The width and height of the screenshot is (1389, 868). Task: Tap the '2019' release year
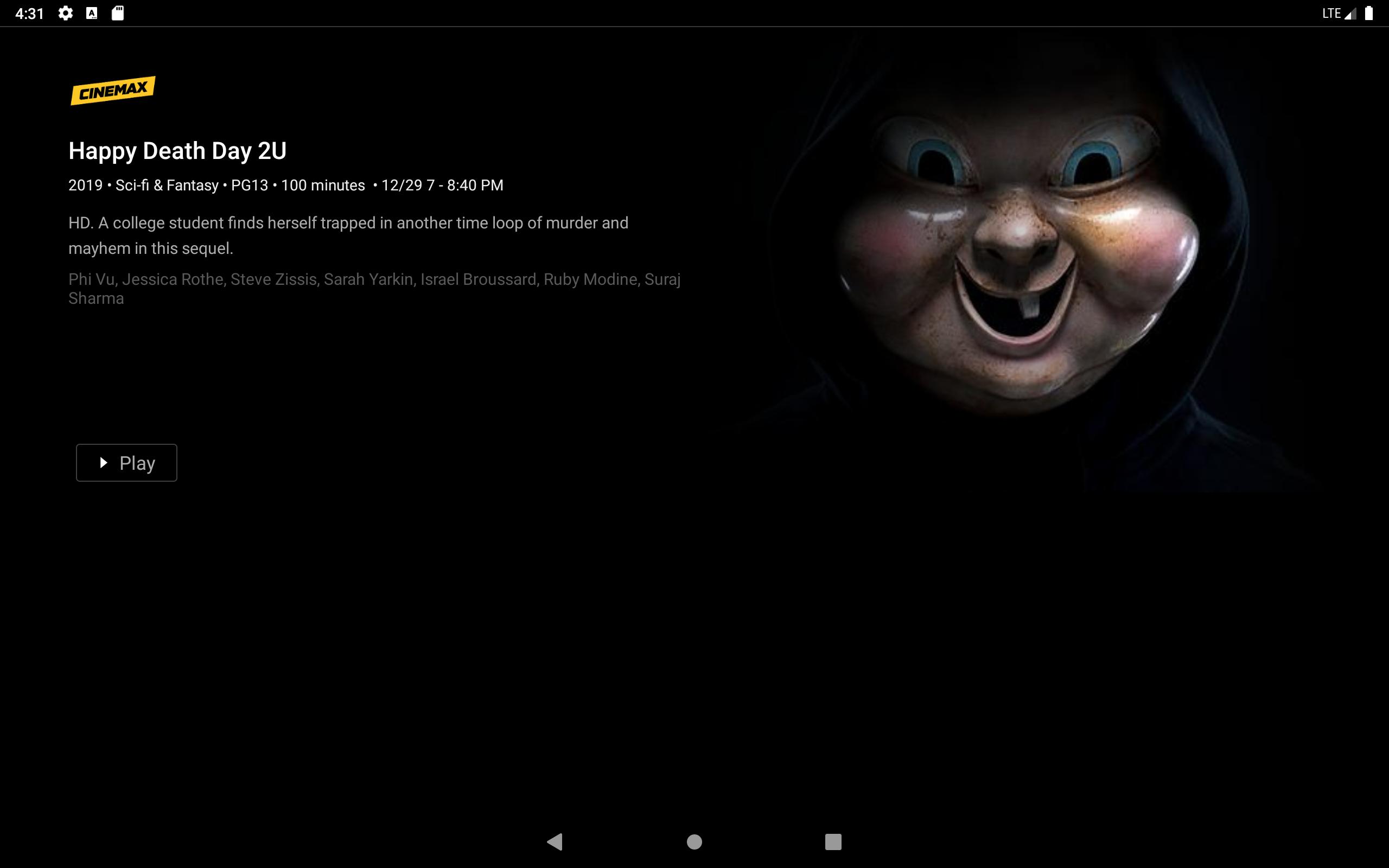[x=86, y=186]
